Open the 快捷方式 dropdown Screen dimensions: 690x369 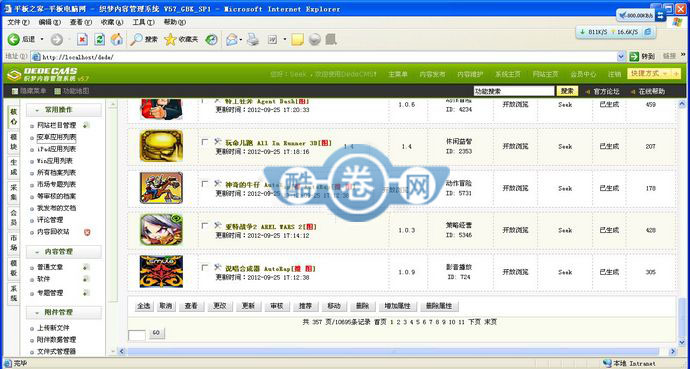coord(653,73)
